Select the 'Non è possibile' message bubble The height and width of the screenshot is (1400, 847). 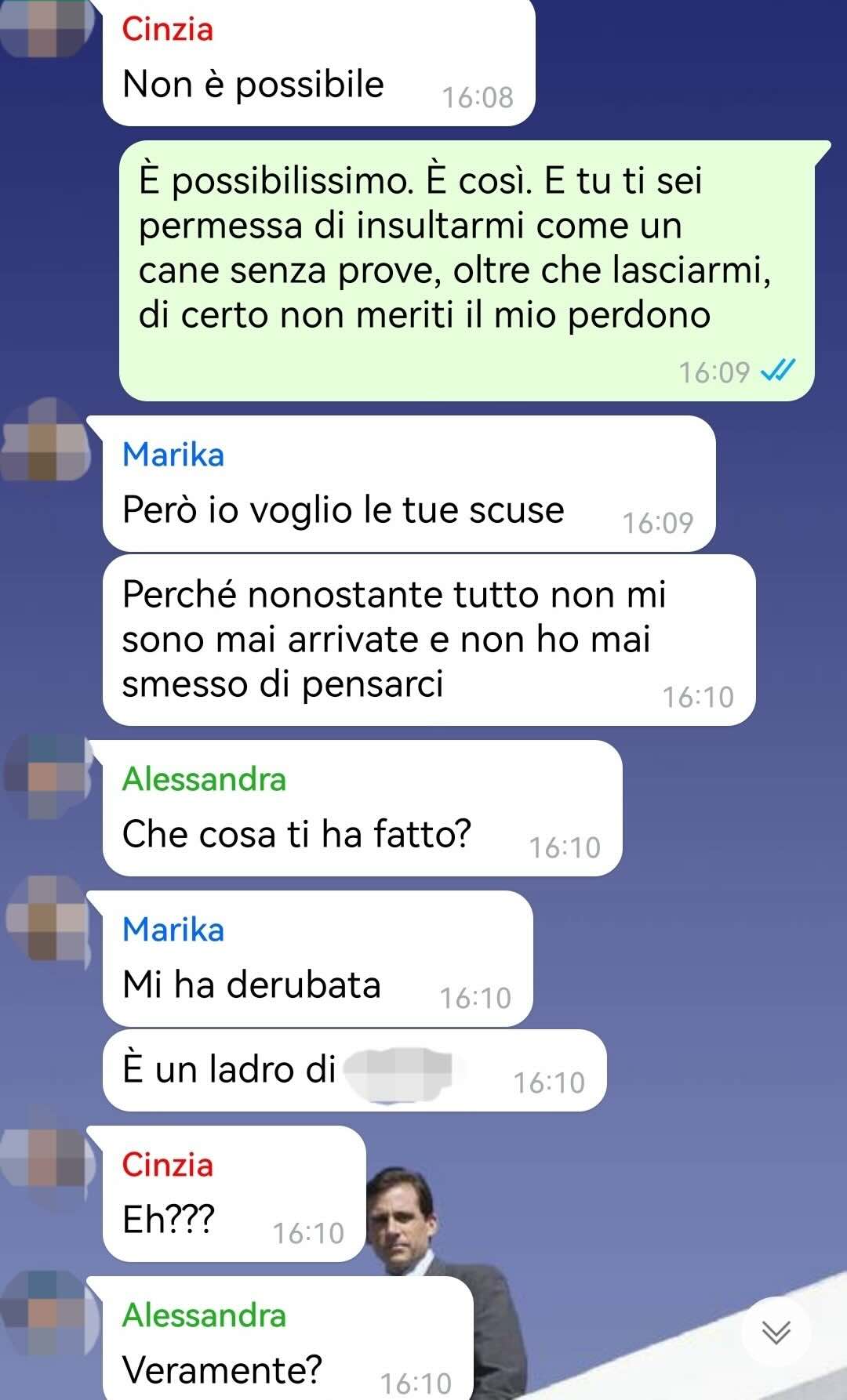tap(318, 63)
